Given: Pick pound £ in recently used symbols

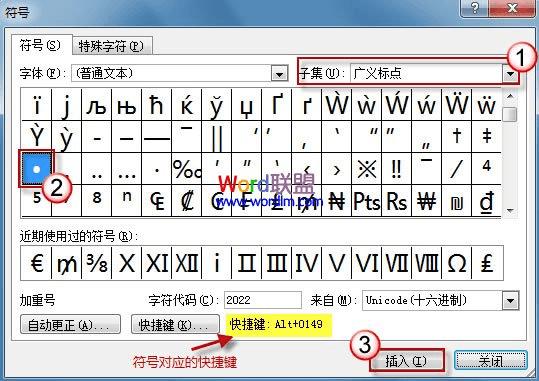Looking at the screenshot, I should [x=487, y=263].
